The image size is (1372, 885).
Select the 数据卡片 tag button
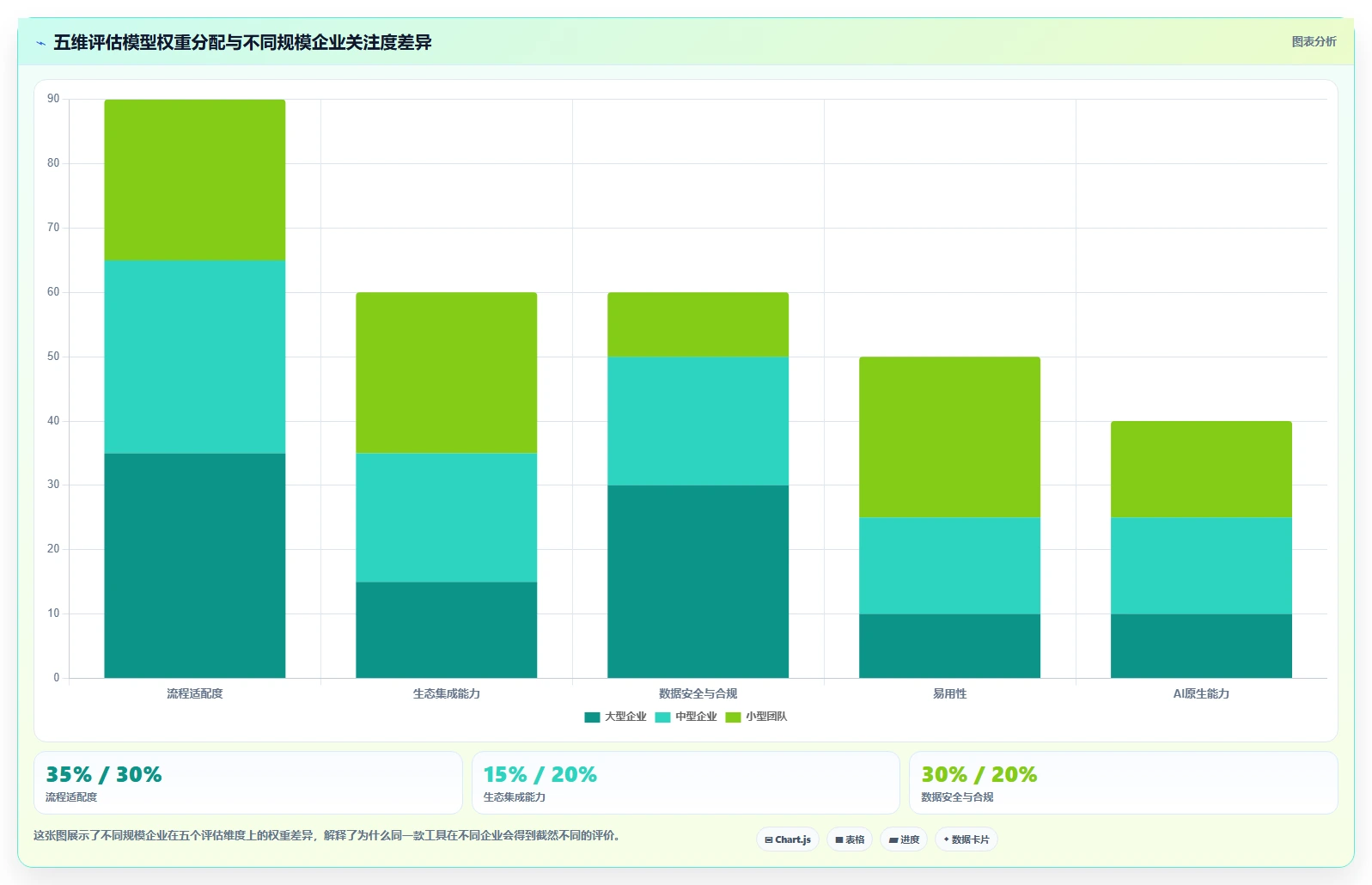966,839
